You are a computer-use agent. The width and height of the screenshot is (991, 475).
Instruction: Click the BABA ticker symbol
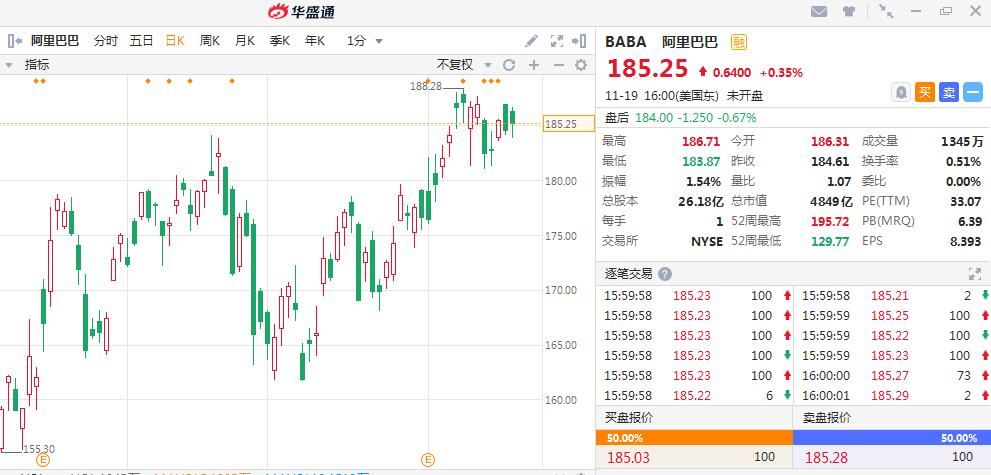click(x=626, y=42)
